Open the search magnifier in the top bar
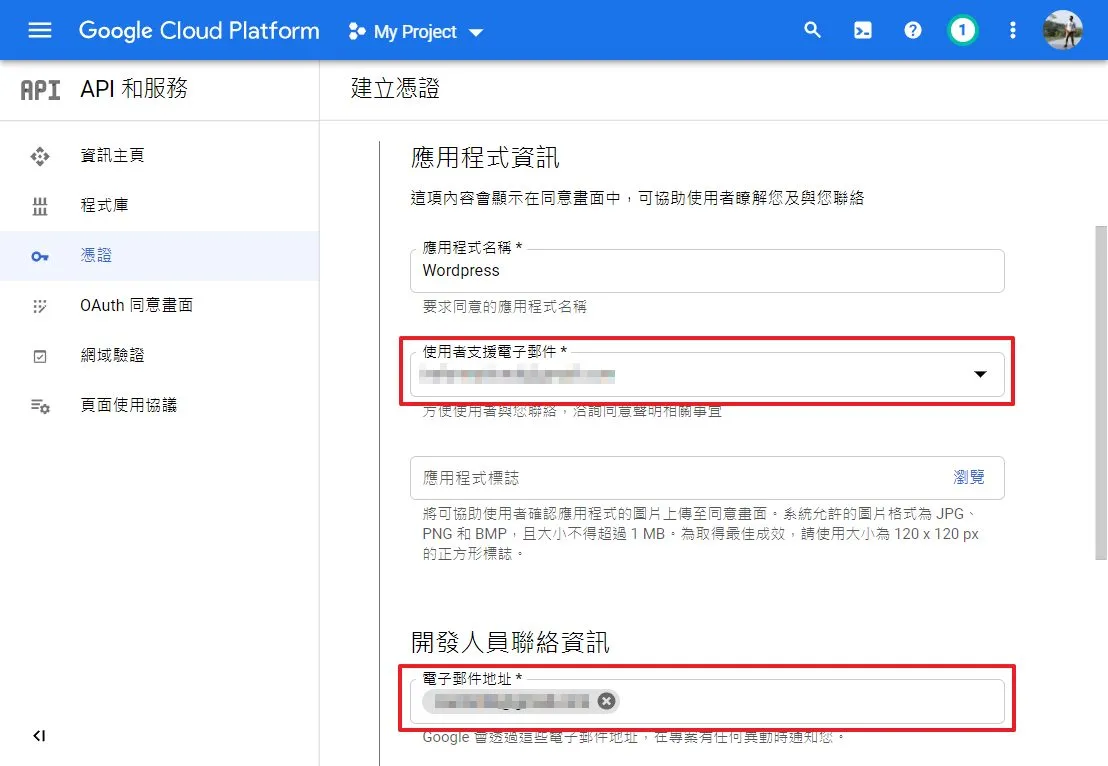1108x766 pixels. point(812,30)
